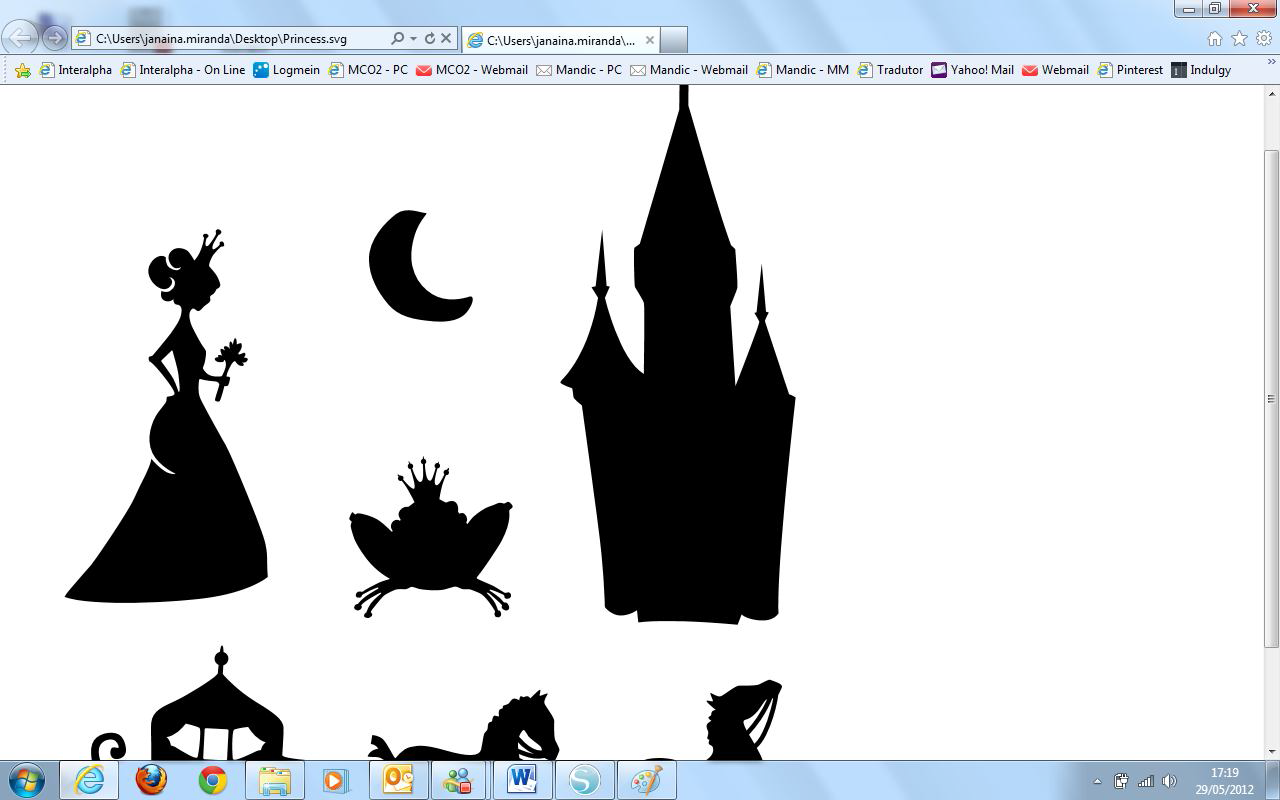Image resolution: width=1280 pixels, height=800 pixels.
Task: Click the browser Forward arrow button
Action: [x=56, y=39]
